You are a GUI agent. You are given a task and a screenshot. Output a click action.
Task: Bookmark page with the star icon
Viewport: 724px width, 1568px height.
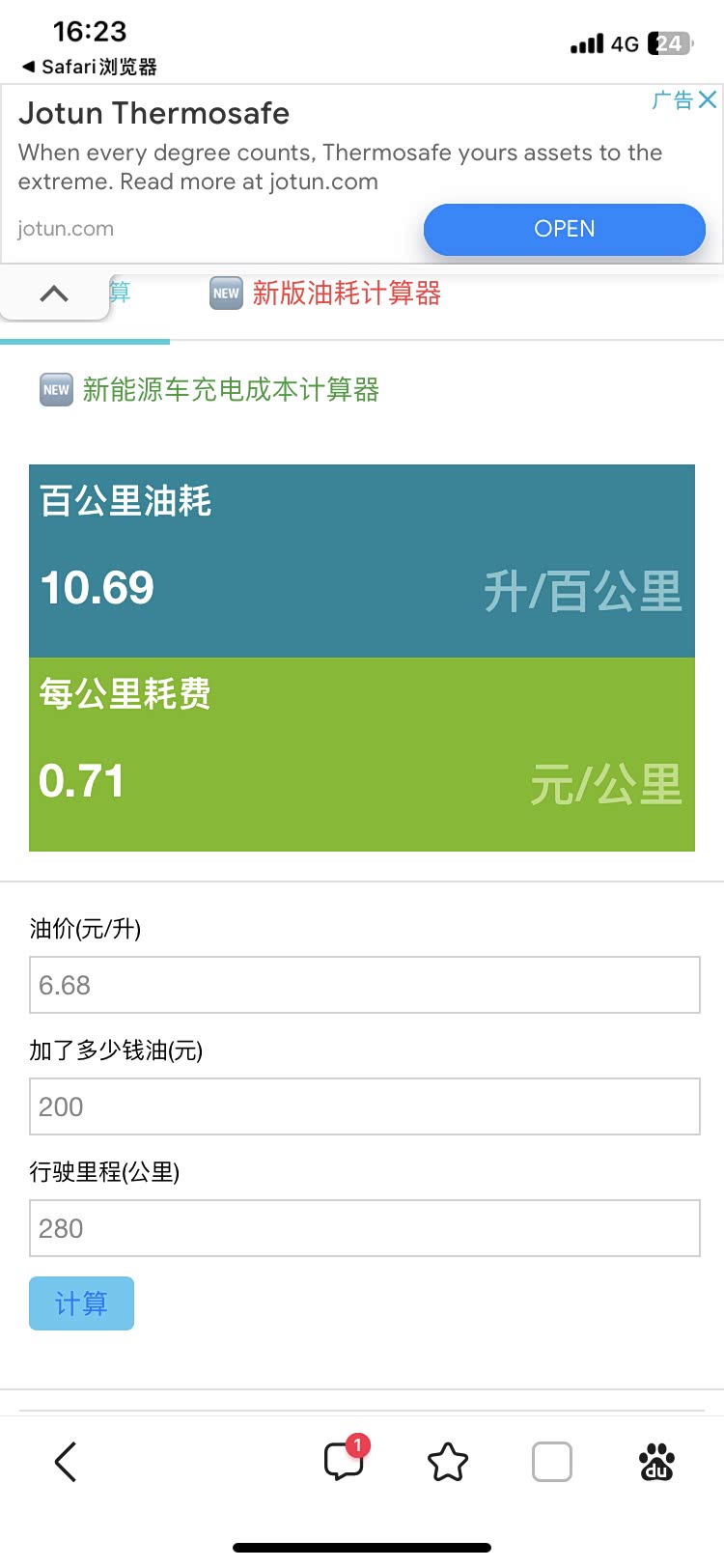point(448,1462)
